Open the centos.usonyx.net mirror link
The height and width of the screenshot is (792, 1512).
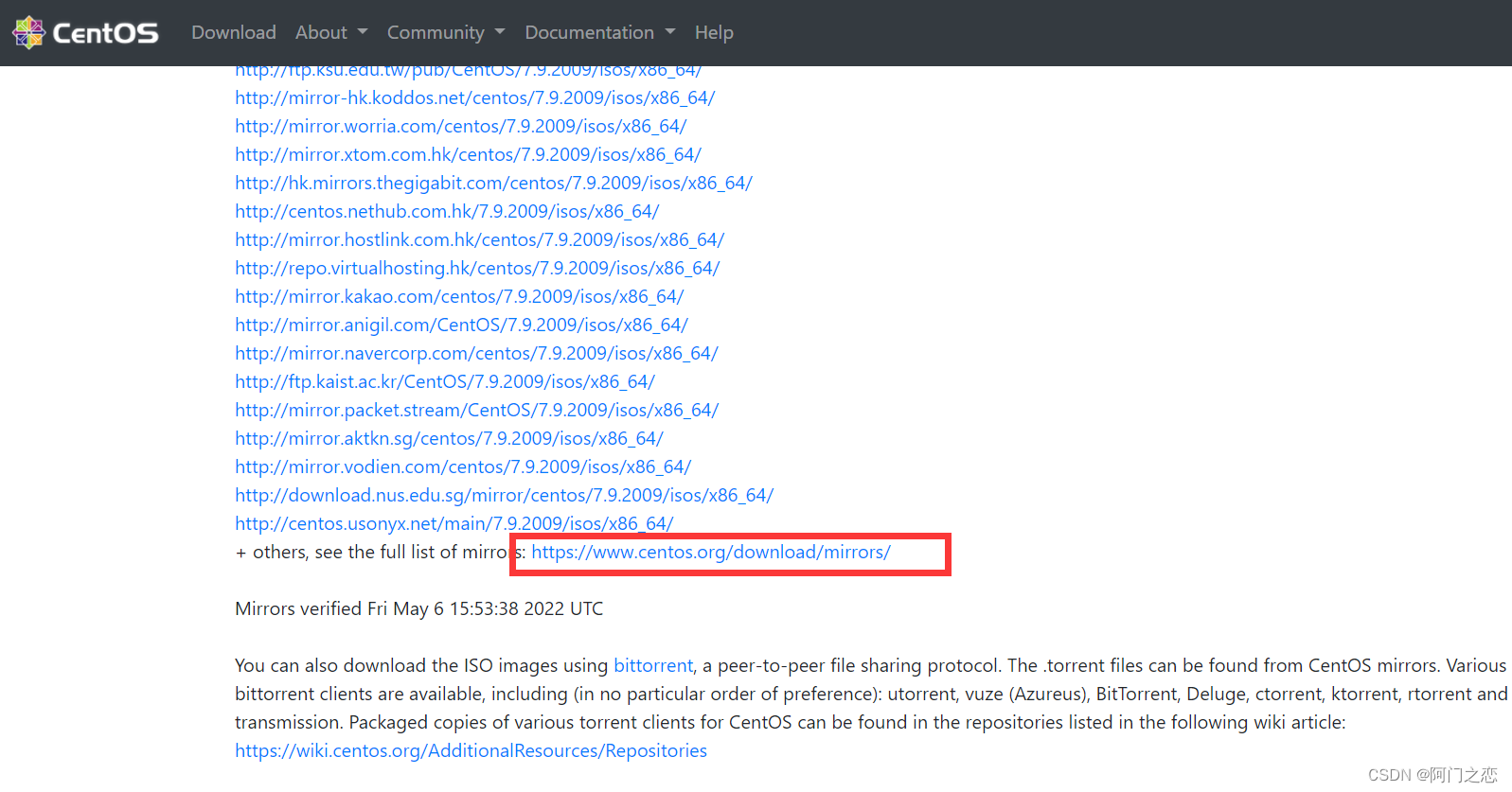[x=454, y=523]
